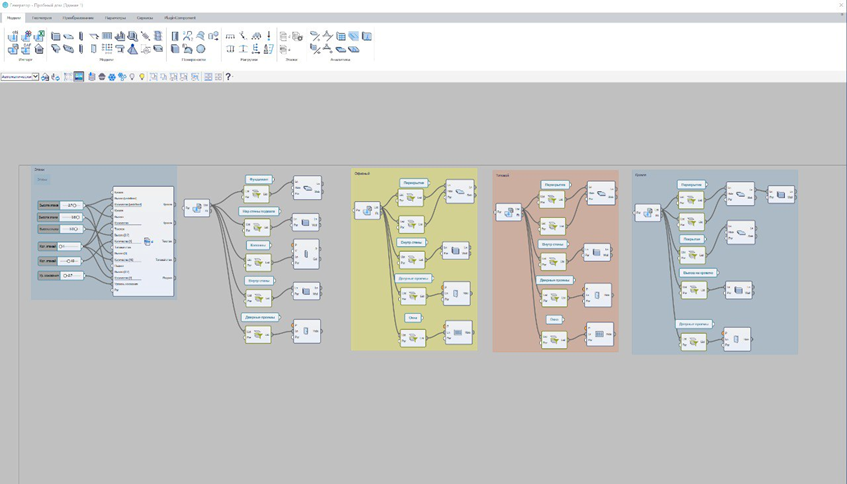The height and width of the screenshot is (484, 847).
Task: Click the Колонны label node
Action: (x=259, y=245)
